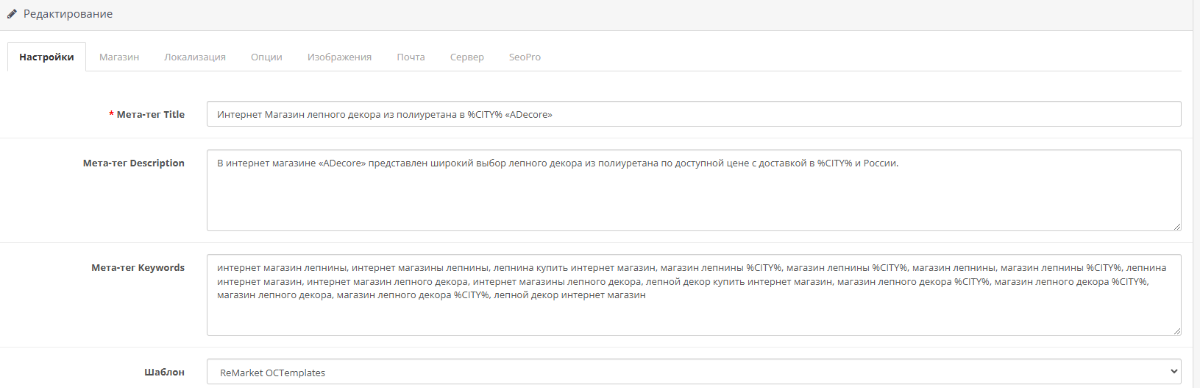
Task: Switch to the Настройки tab
Action: click(46, 57)
